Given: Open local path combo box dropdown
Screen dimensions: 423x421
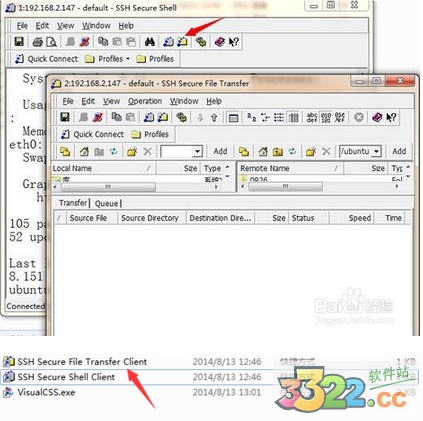Looking at the screenshot, I should click(x=197, y=152).
